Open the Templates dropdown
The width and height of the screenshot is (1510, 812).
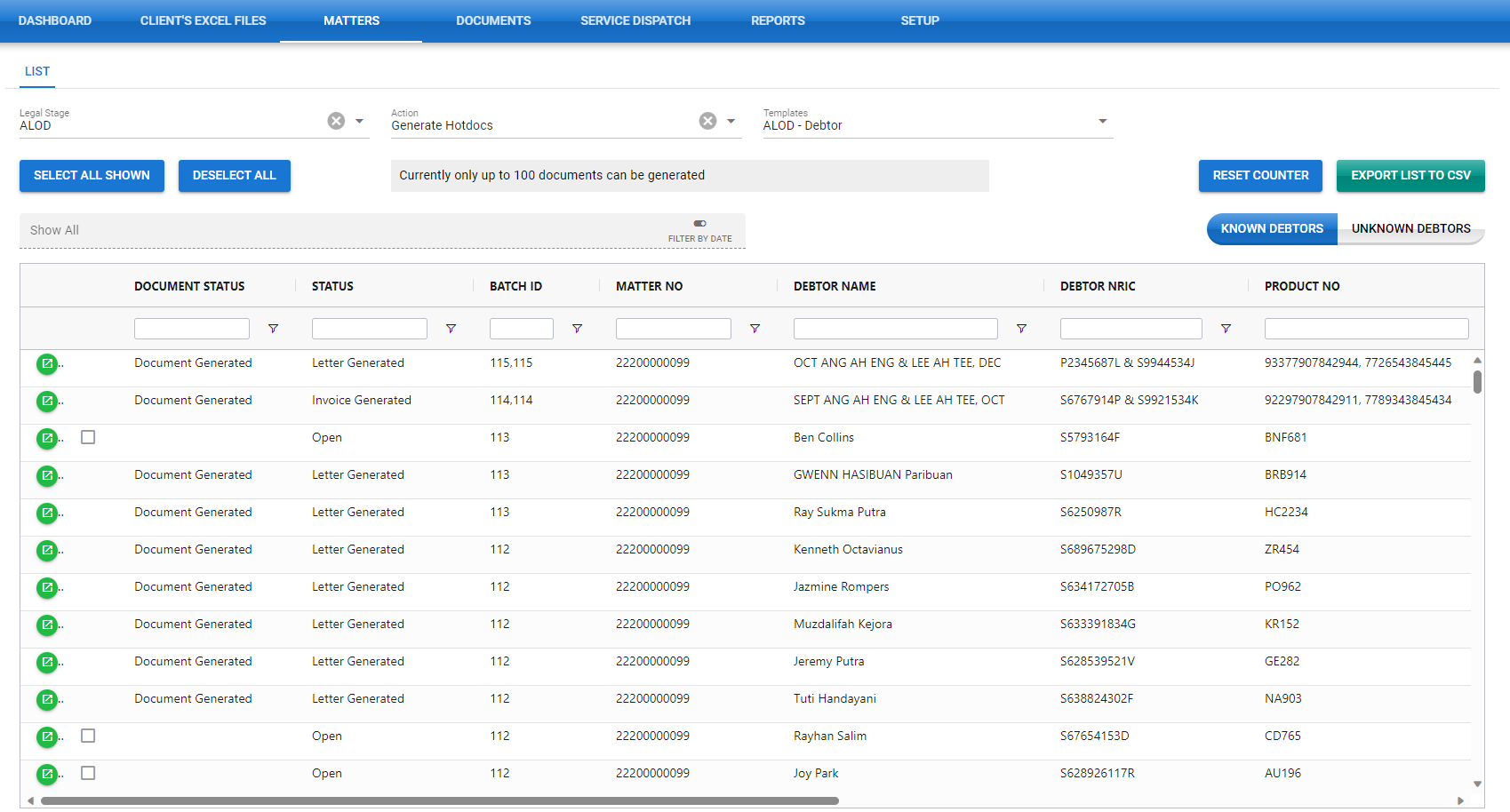tap(1102, 121)
